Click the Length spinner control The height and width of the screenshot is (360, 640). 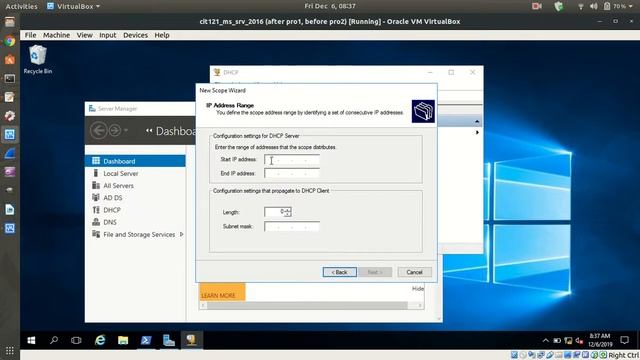point(287,212)
